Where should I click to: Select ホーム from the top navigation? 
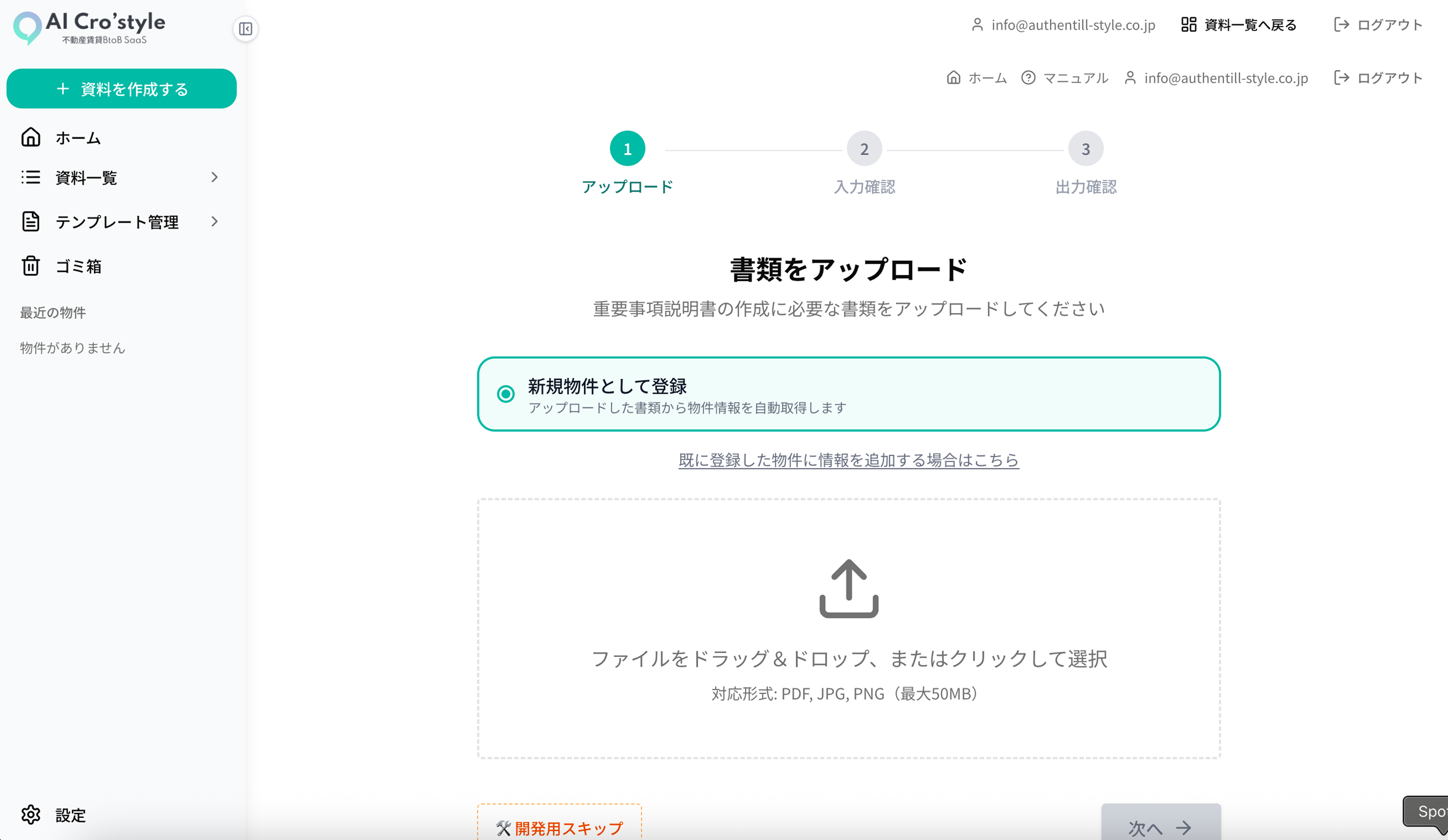[977, 78]
